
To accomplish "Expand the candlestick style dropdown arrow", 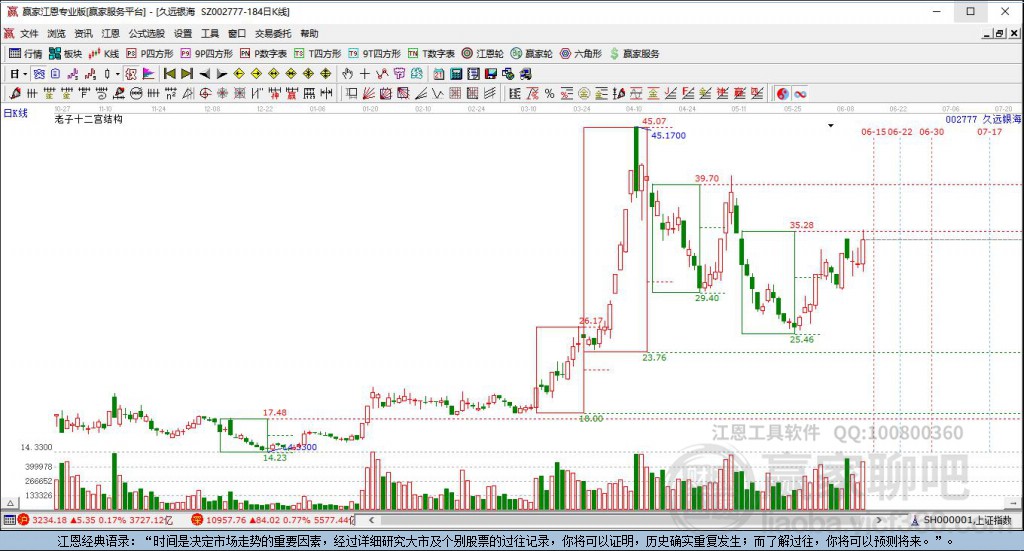I will pos(117,74).
